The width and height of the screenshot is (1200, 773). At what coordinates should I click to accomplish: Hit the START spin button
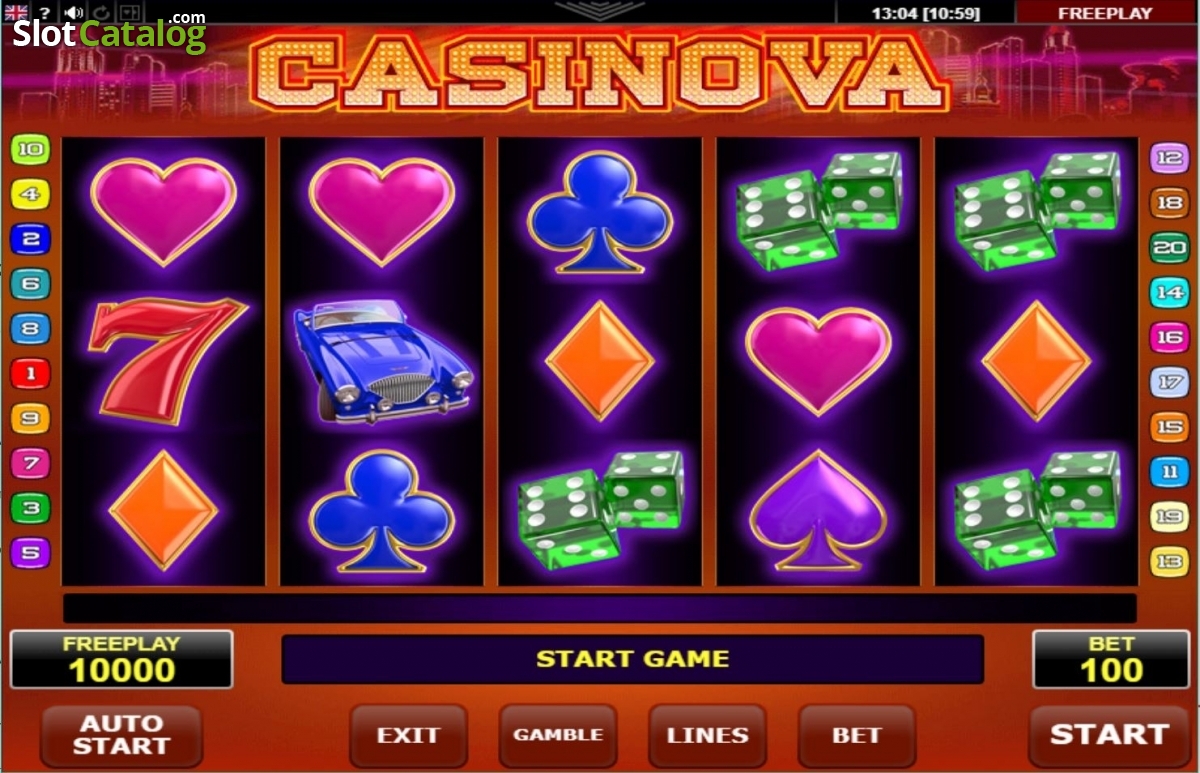click(1109, 736)
